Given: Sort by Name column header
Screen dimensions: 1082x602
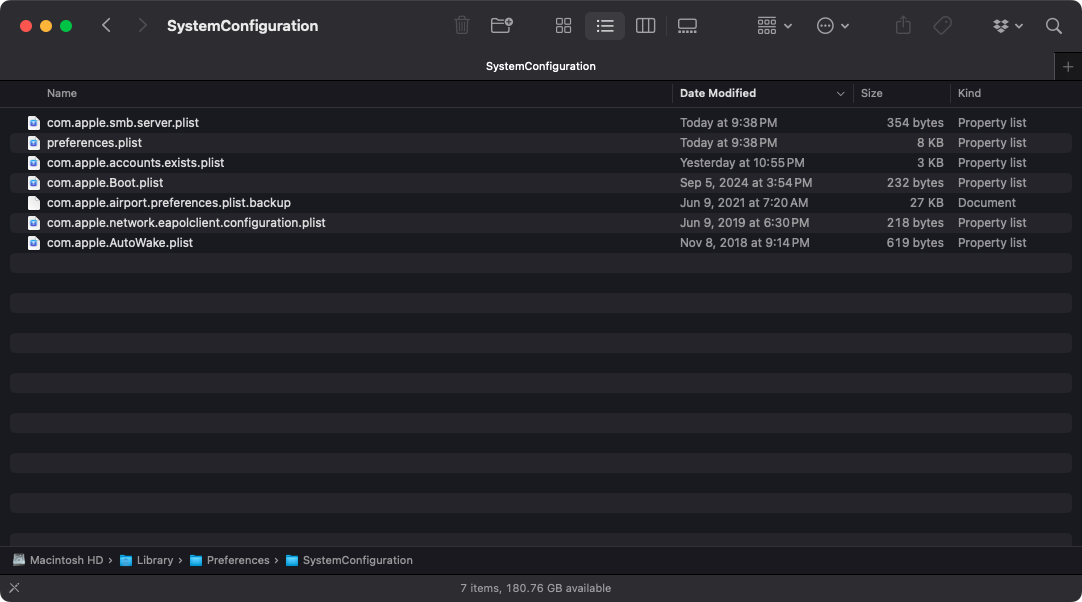Looking at the screenshot, I should coord(61,93).
